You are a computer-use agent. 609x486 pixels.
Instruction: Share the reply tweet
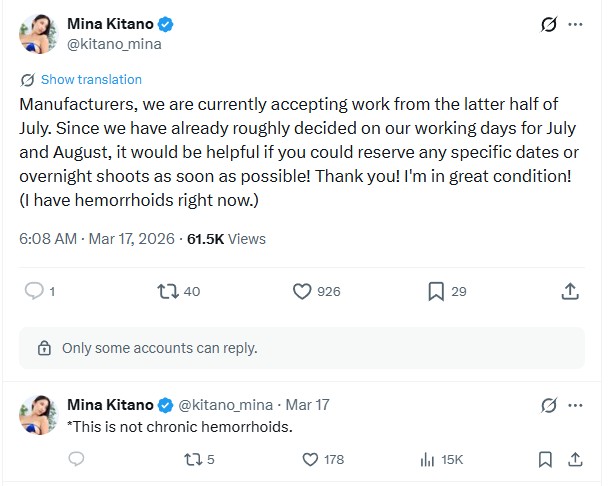click(x=575, y=459)
